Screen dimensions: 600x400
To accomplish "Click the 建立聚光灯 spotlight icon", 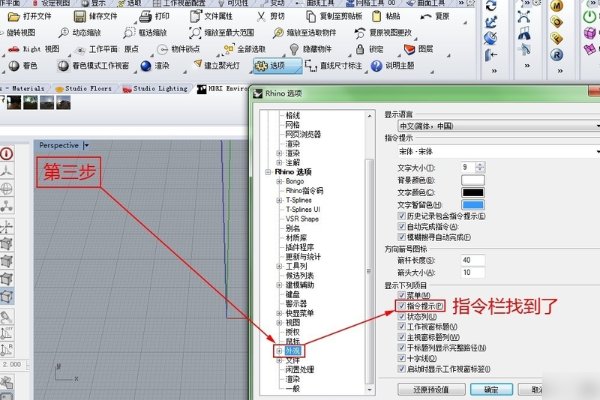I will tap(197, 64).
